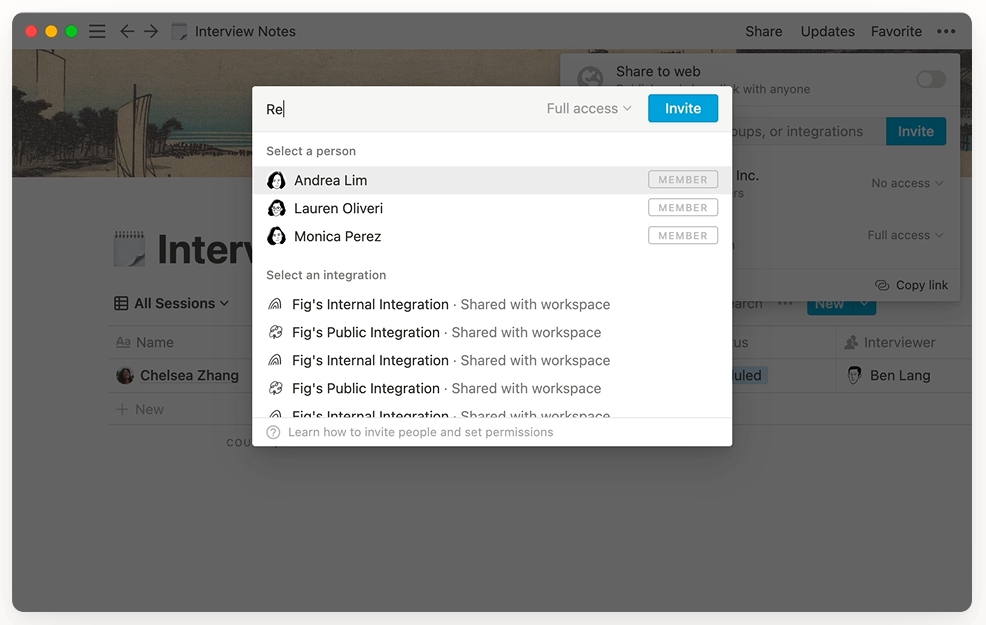
Task: Click the MEMBER badge next to Monica Perez
Action: pyautogui.click(x=683, y=236)
